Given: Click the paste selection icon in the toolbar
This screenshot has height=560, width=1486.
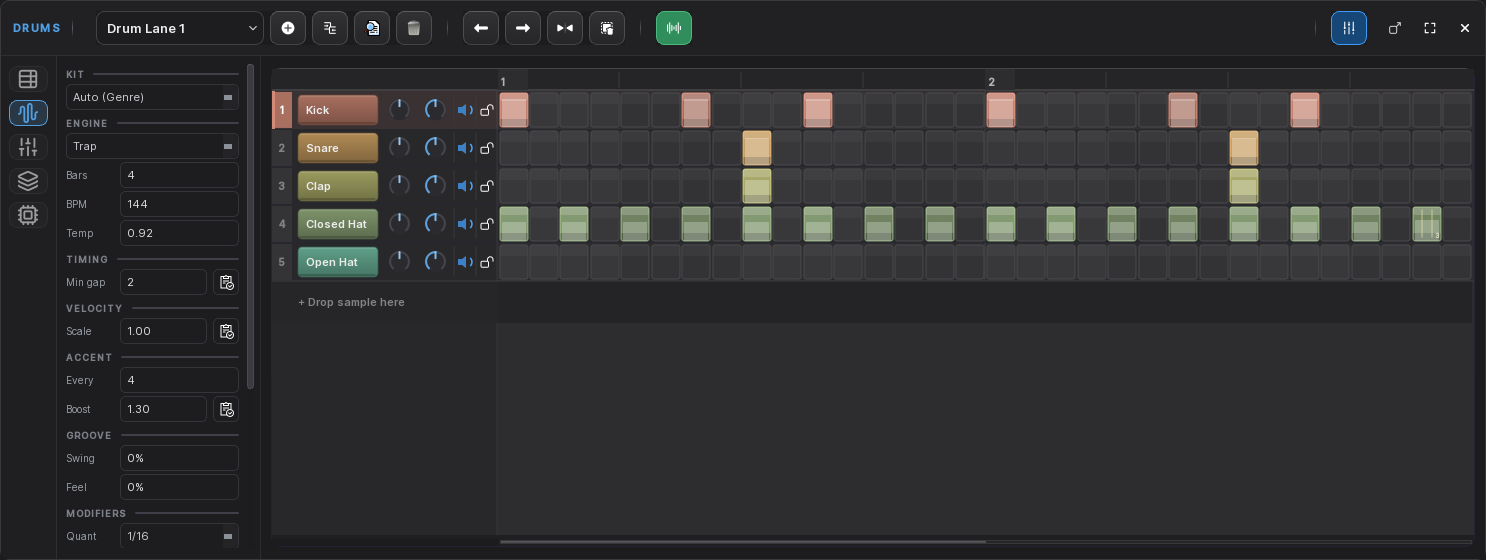Looking at the screenshot, I should pyautogui.click(x=607, y=28).
